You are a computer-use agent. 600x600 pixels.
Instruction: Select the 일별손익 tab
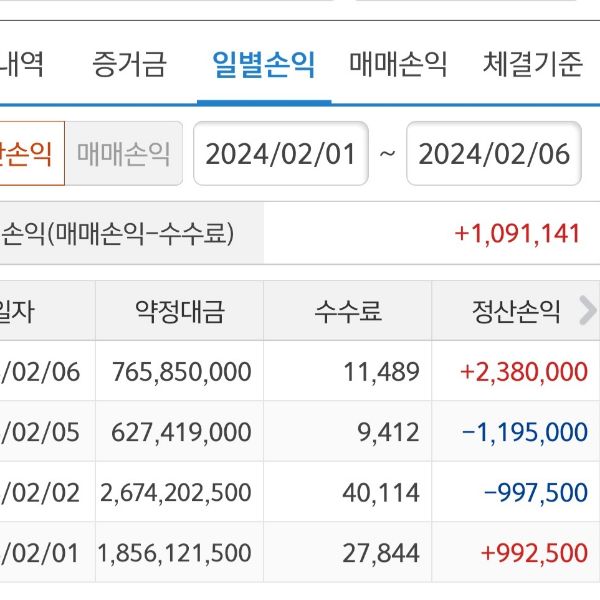point(264,66)
